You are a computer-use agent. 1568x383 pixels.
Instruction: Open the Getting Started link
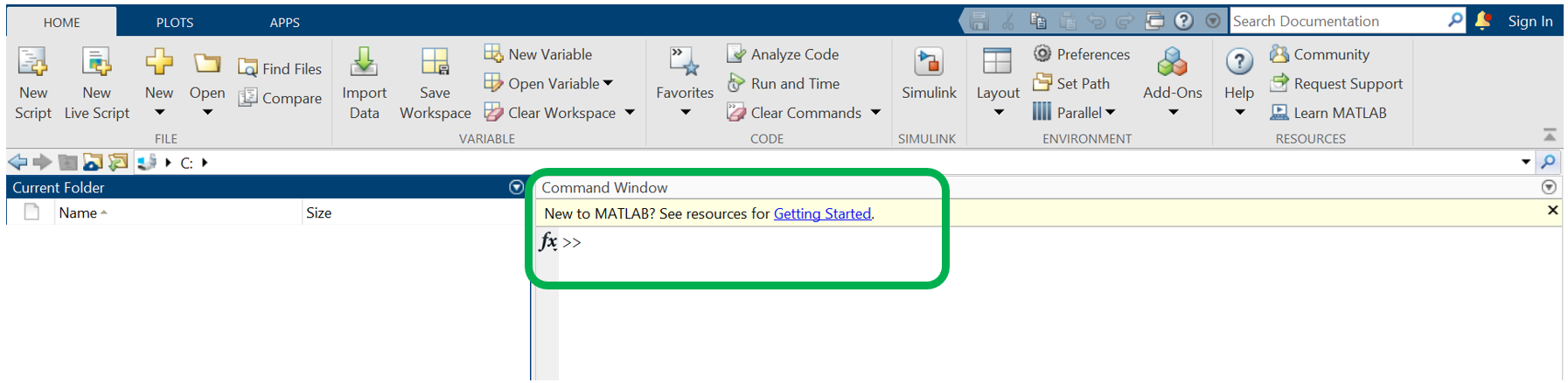pos(822,213)
